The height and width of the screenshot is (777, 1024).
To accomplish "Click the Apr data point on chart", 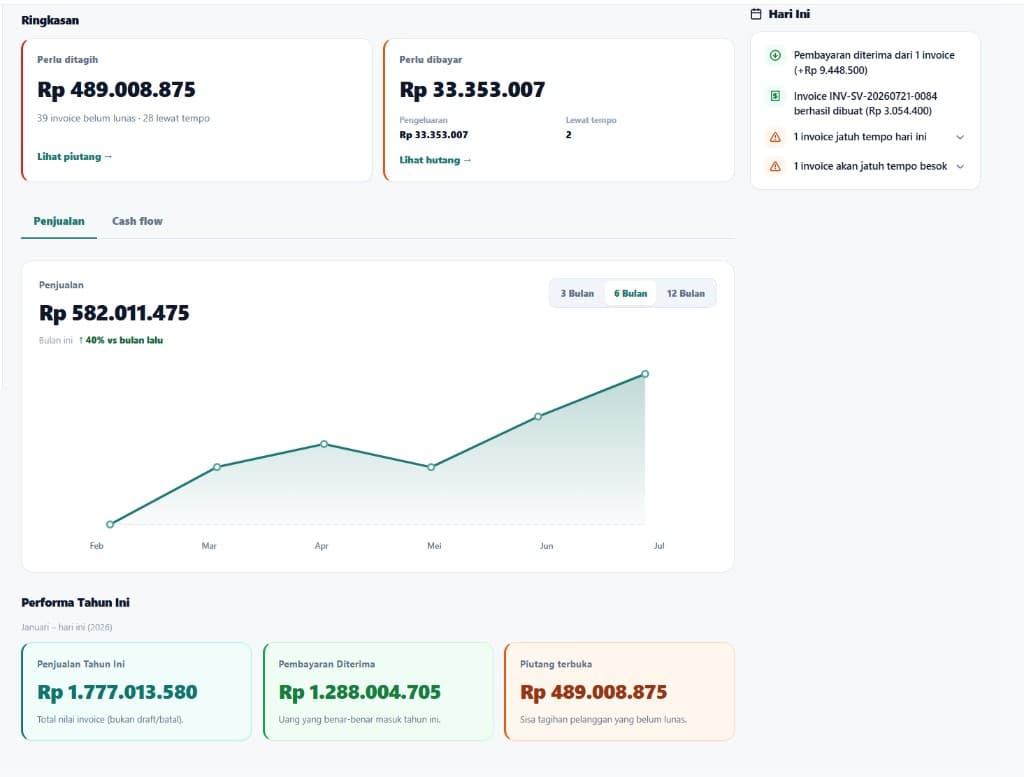I will pyautogui.click(x=324, y=444).
